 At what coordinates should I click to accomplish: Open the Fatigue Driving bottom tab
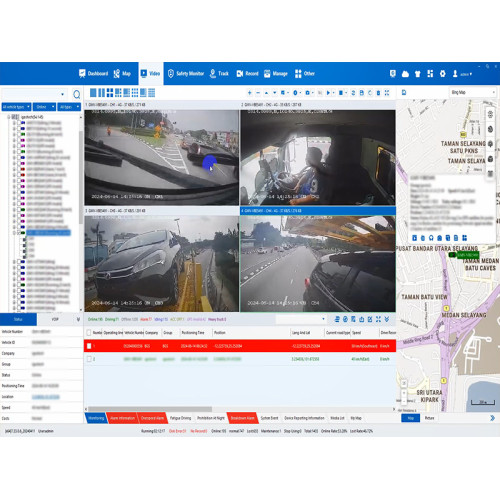(180, 418)
